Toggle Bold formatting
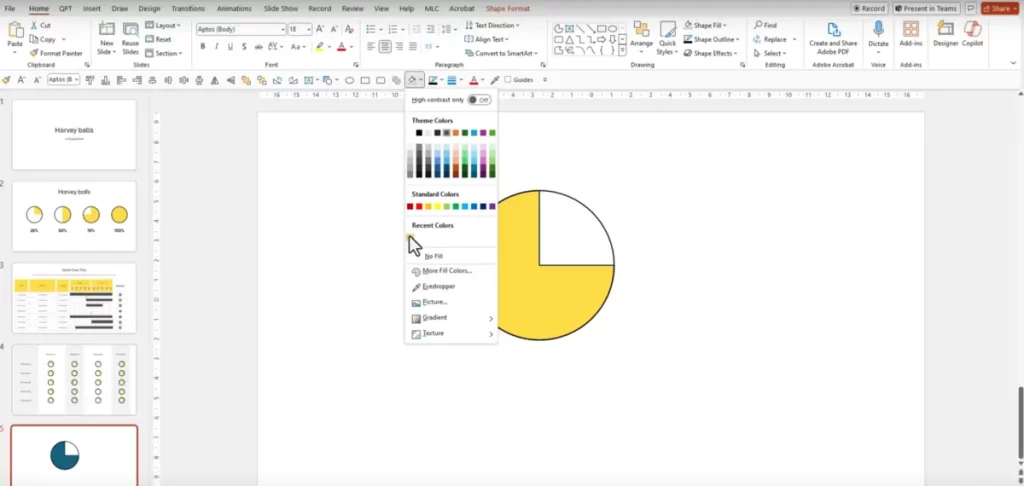The image size is (1024, 486). [x=202, y=46]
